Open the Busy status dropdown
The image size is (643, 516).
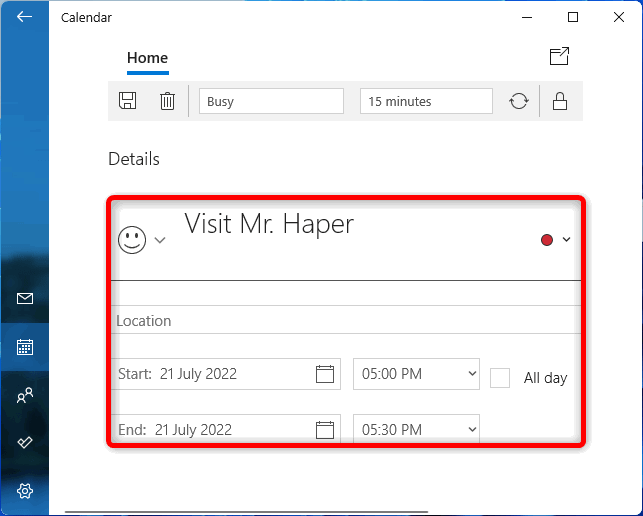[271, 101]
